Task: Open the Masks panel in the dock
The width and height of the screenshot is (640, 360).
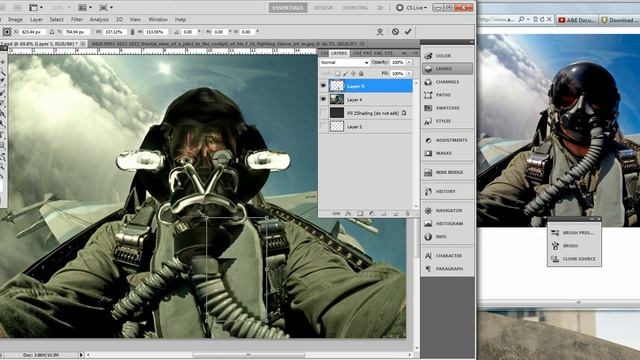Action: click(x=447, y=153)
